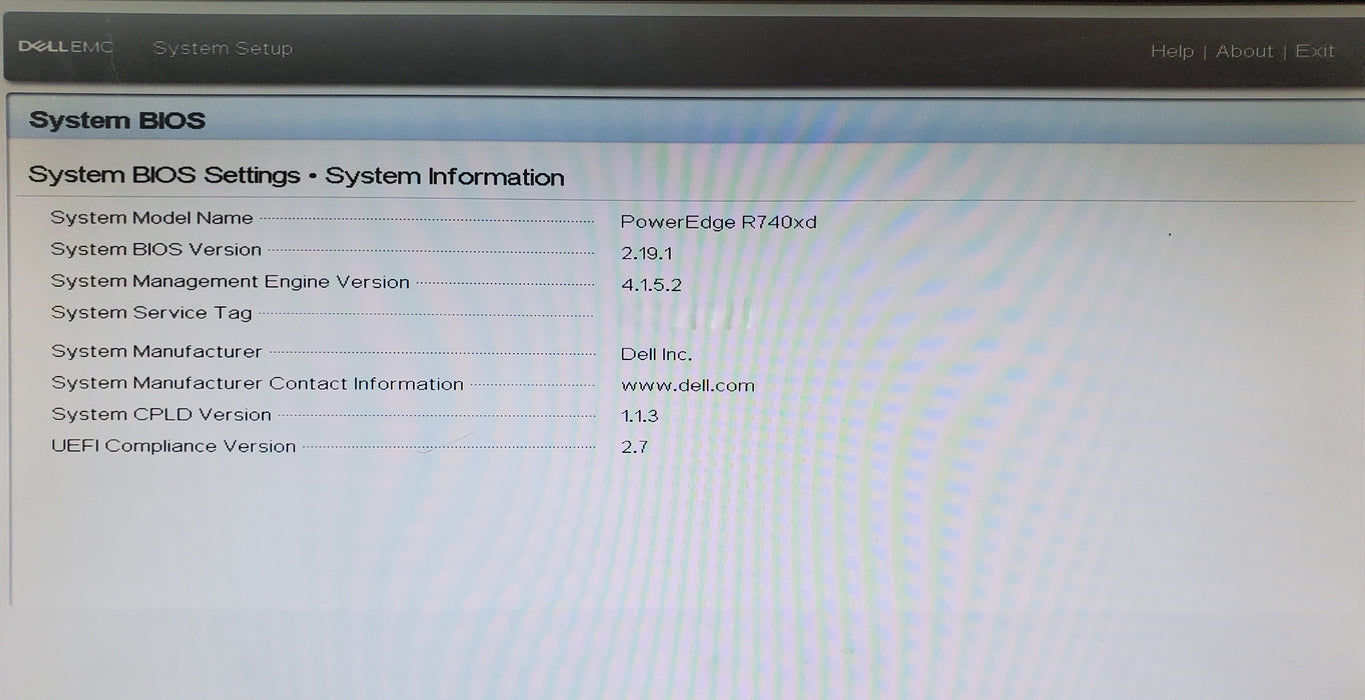Open the www.dell.com link
Screen dimensions: 1365x700
(x=687, y=385)
